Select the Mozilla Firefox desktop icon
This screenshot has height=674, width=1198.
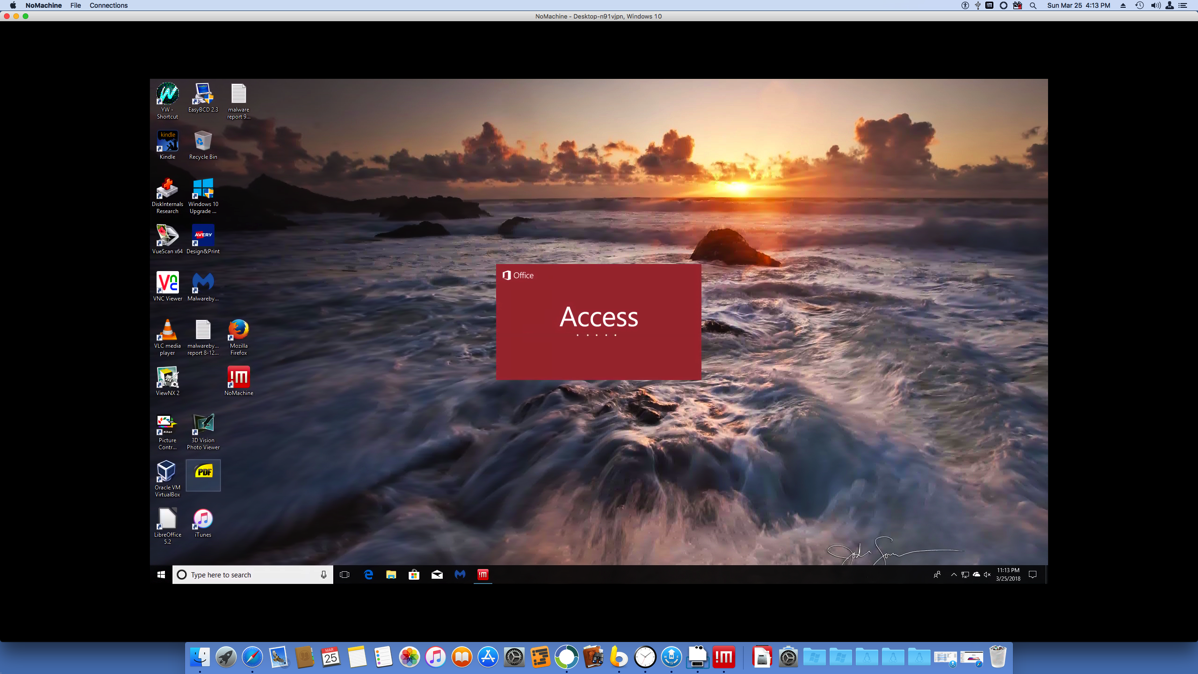tap(238, 337)
